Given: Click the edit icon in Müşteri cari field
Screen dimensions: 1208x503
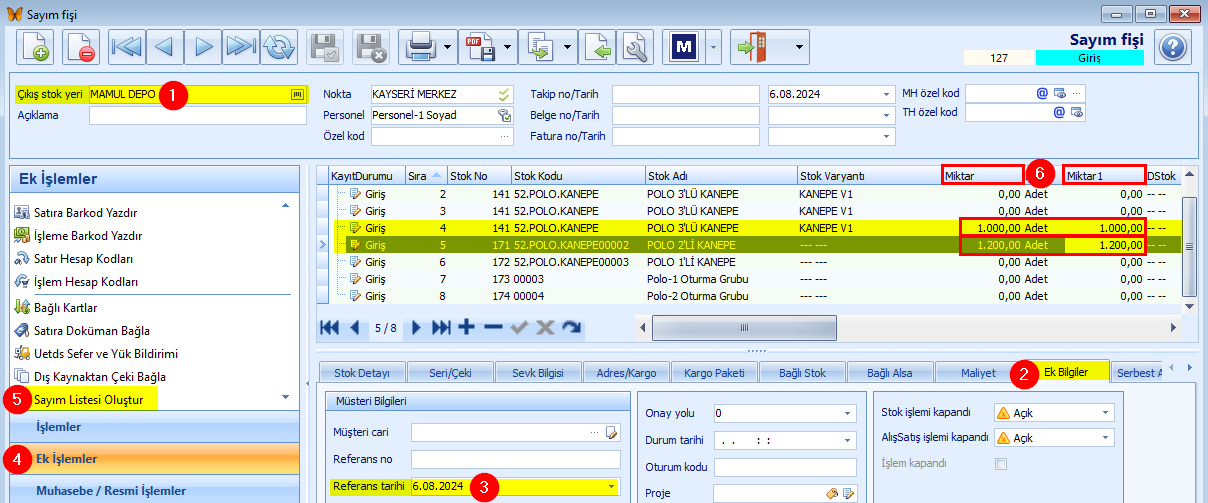Looking at the screenshot, I should tap(612, 433).
